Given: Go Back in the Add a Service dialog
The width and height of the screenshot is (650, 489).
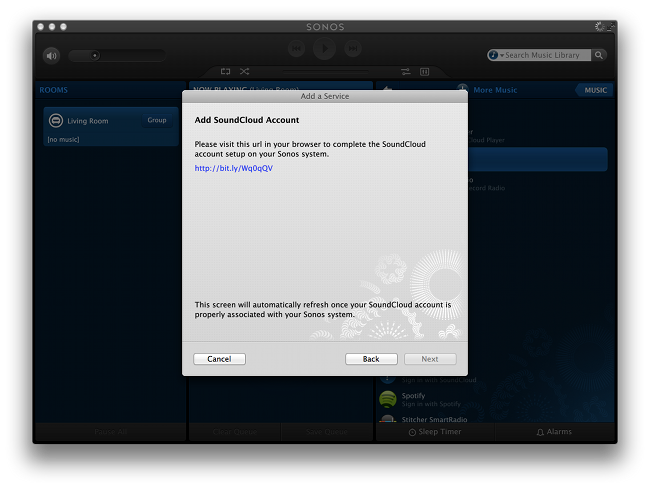Looking at the screenshot, I should click(x=371, y=359).
